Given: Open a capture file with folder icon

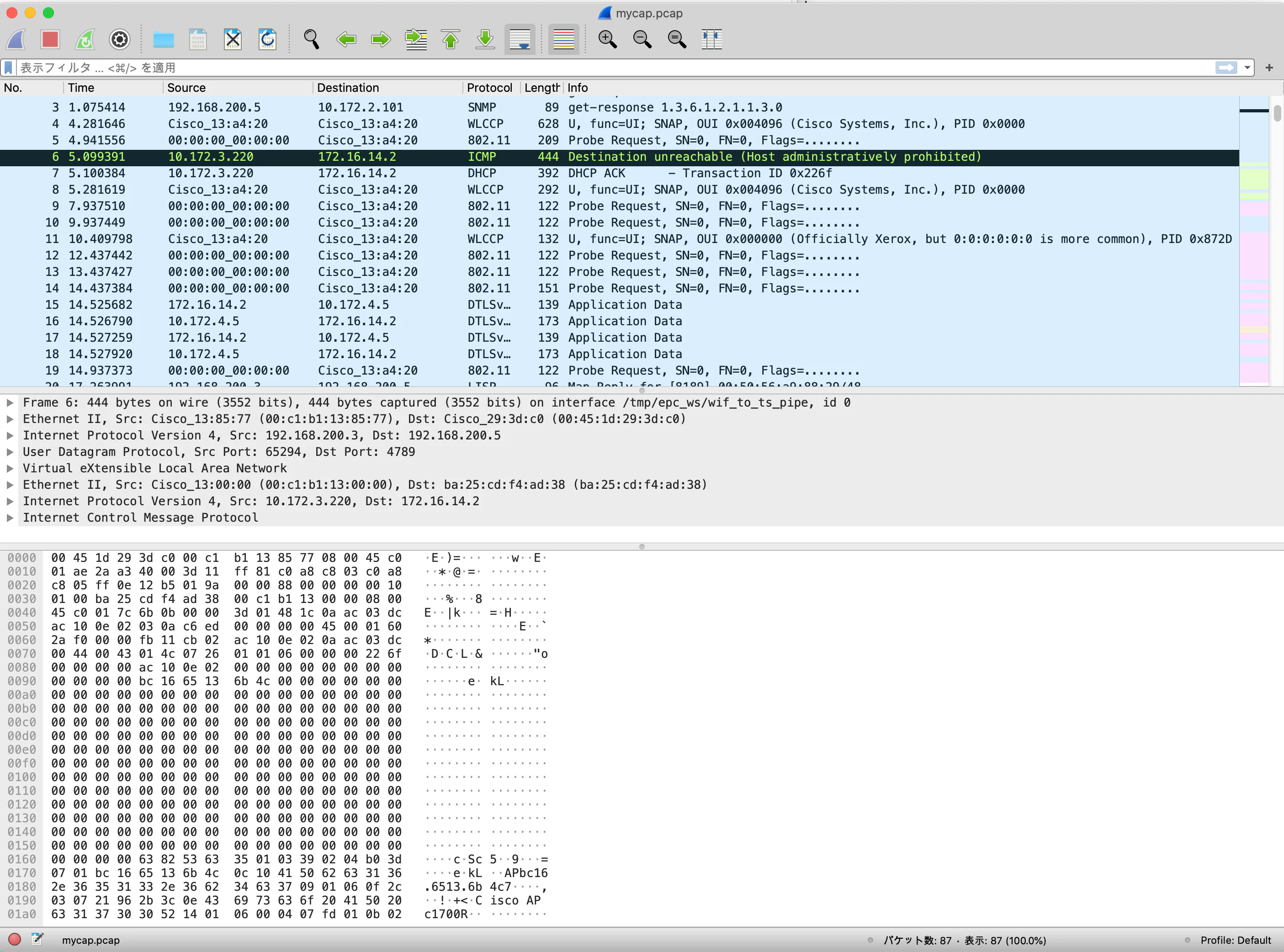Looking at the screenshot, I should pyautogui.click(x=163, y=39).
